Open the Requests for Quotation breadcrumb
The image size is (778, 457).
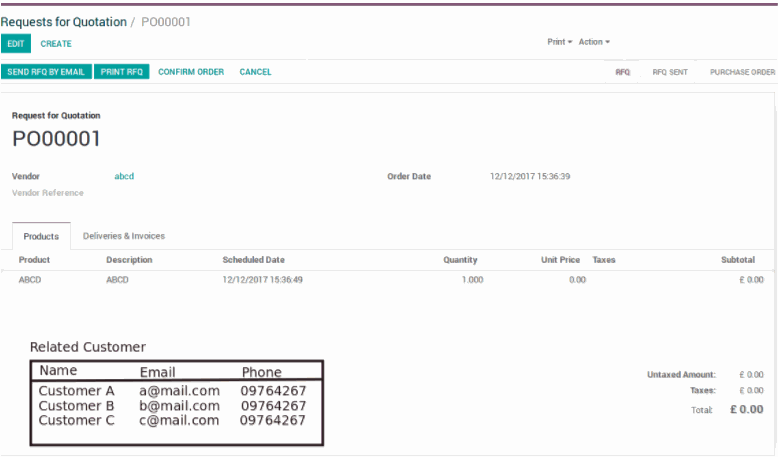click(x=64, y=22)
